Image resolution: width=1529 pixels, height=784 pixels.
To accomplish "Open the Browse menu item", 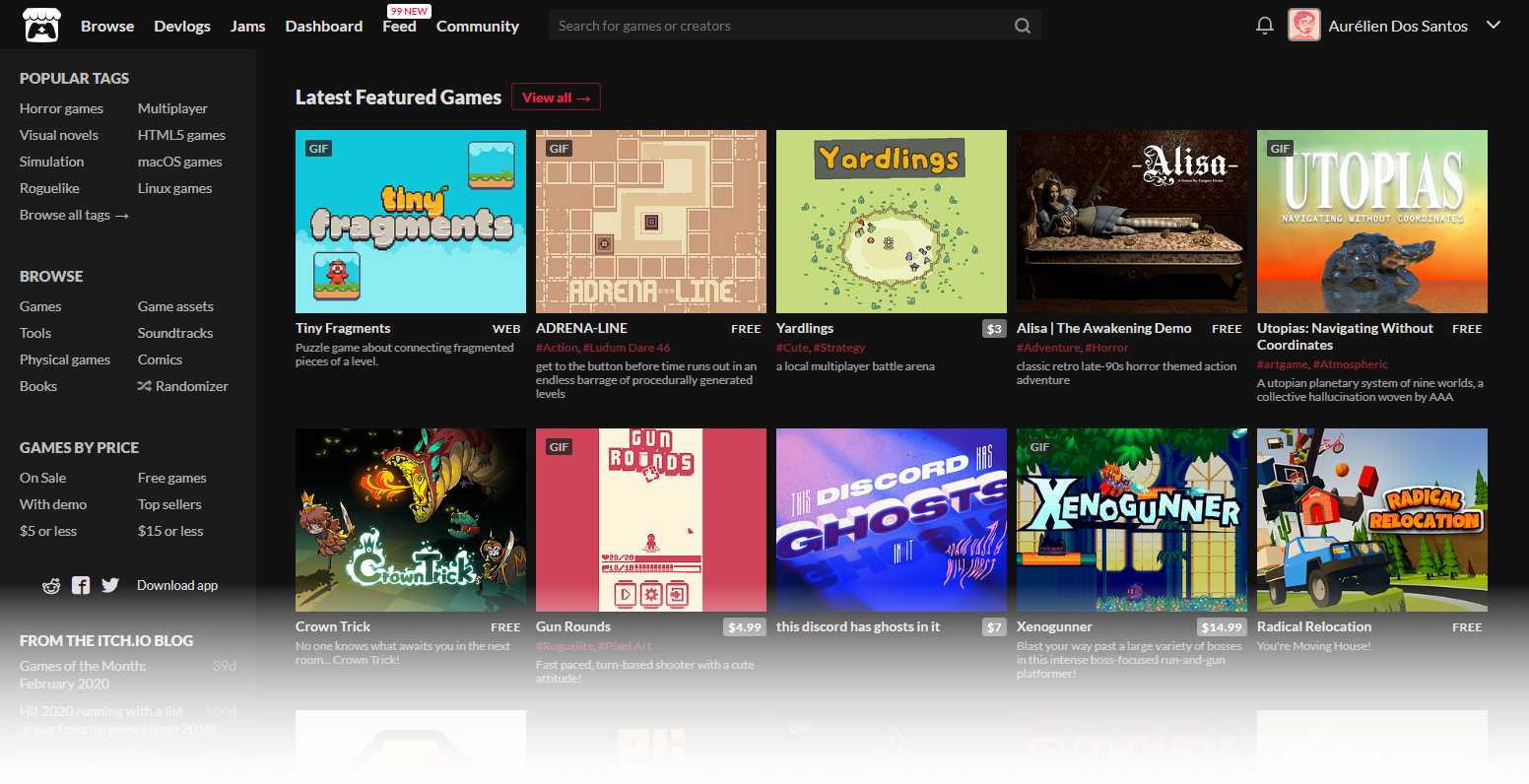I will click(107, 26).
